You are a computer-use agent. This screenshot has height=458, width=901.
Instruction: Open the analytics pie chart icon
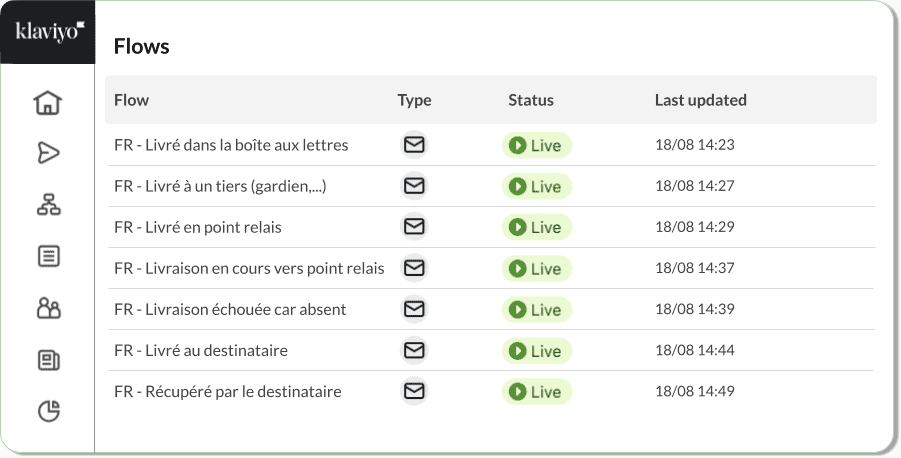click(x=48, y=411)
